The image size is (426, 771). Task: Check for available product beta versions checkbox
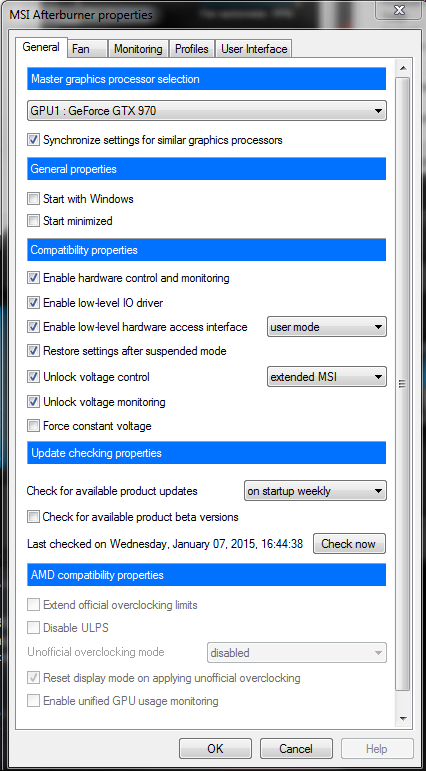point(33,517)
